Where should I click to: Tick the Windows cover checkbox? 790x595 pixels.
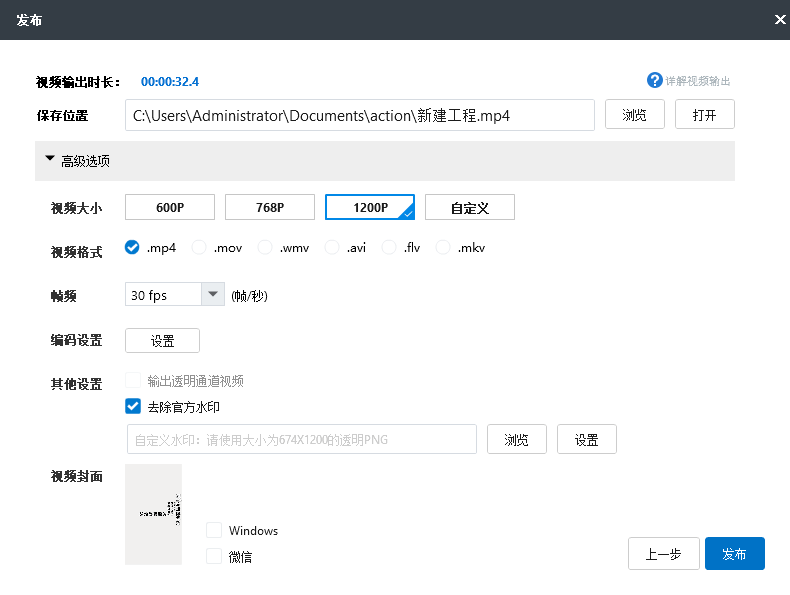point(214,530)
